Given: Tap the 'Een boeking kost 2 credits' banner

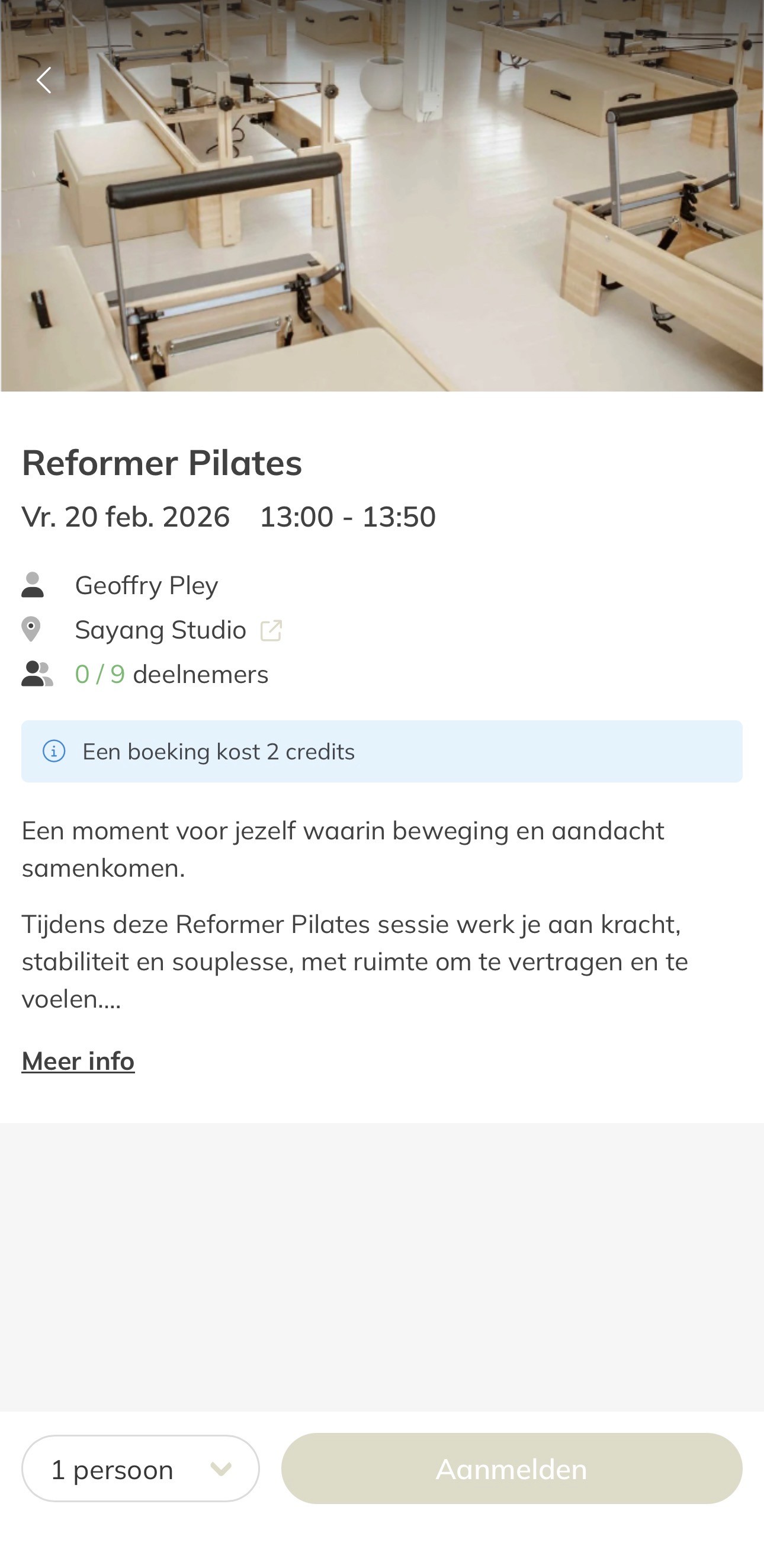Looking at the screenshot, I should tap(381, 751).
